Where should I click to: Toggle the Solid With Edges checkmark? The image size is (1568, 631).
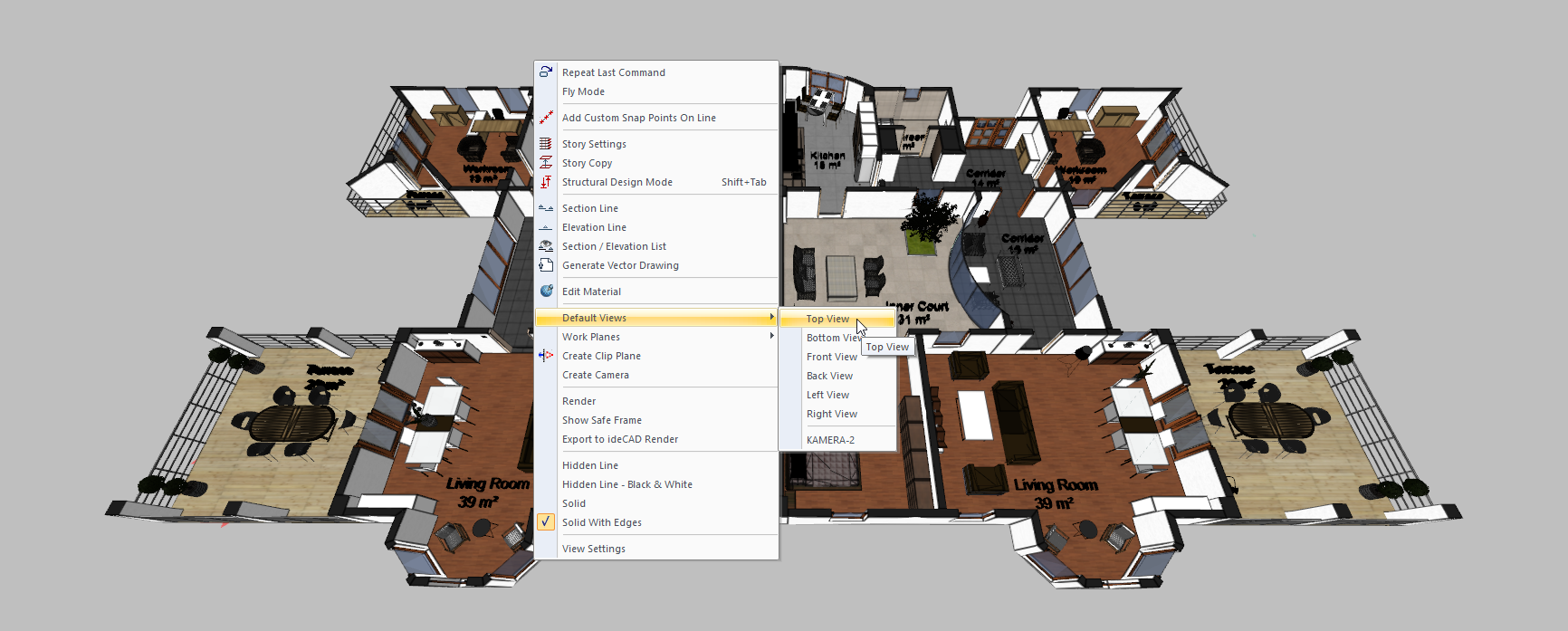click(x=546, y=522)
